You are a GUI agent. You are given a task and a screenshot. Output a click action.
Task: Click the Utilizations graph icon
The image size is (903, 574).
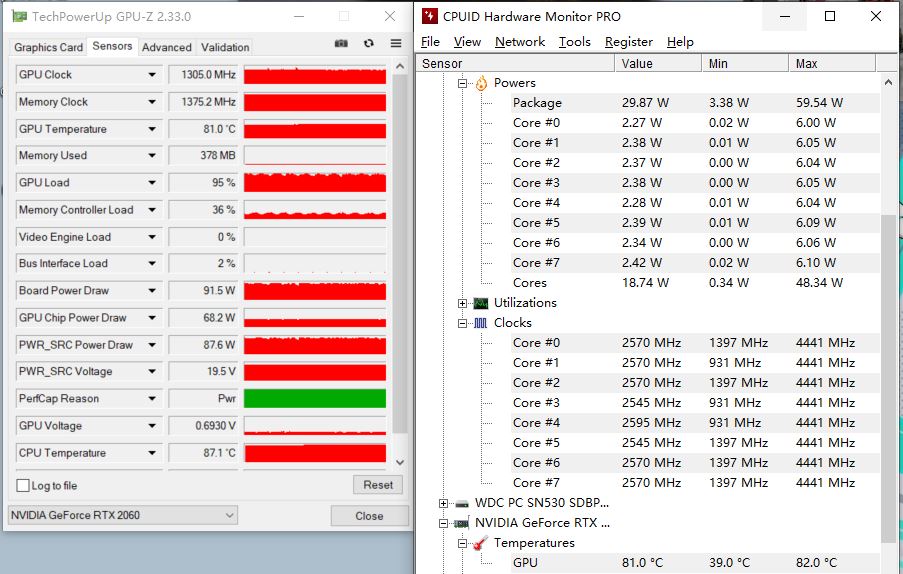(x=480, y=303)
